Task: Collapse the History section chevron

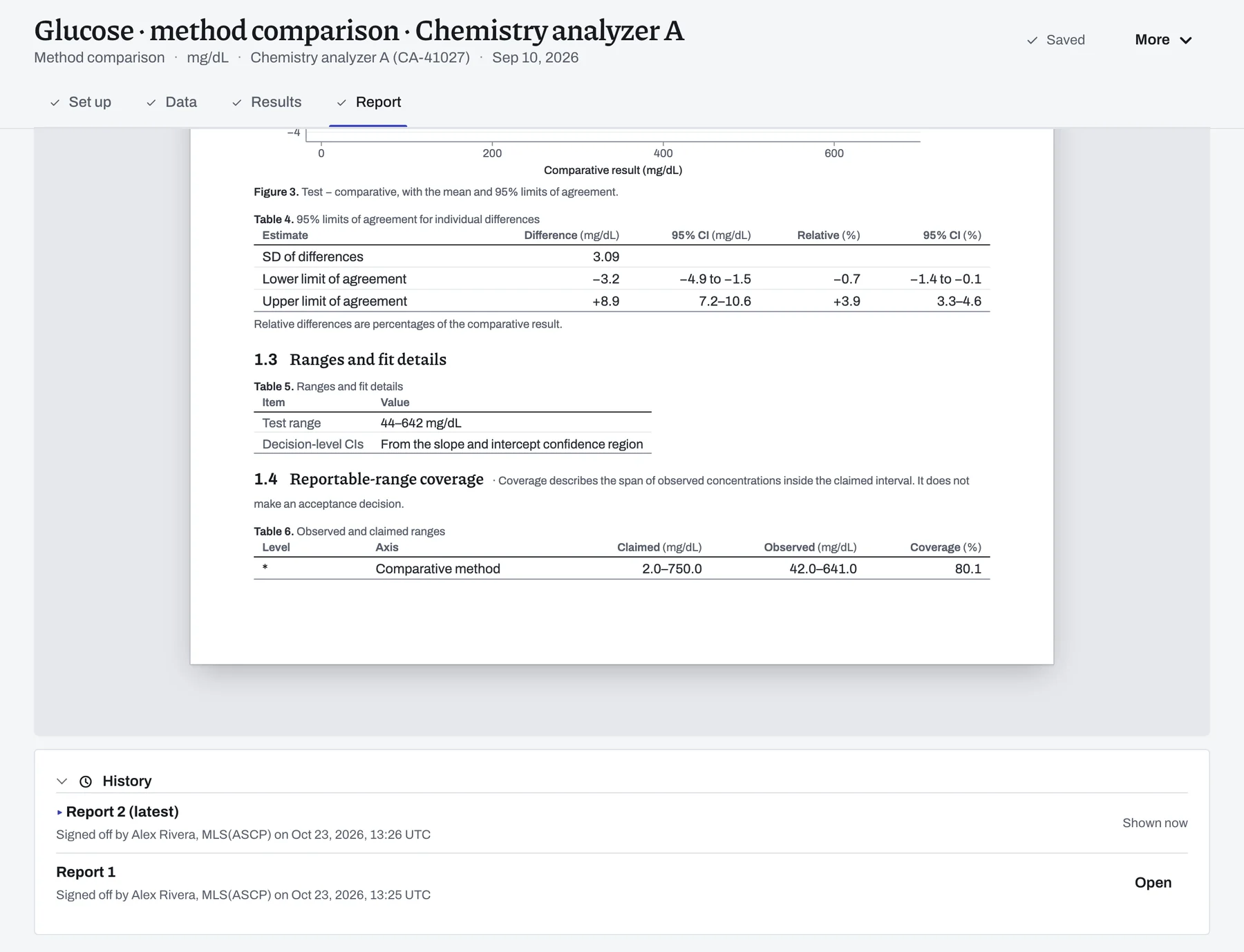Action: 62,781
